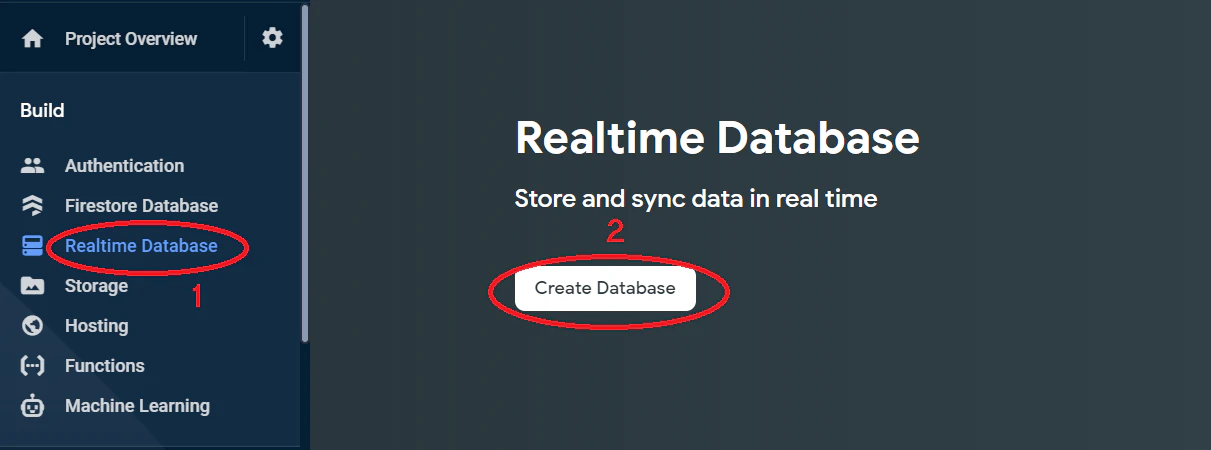Click the Hosting globe icon

click(x=33, y=326)
